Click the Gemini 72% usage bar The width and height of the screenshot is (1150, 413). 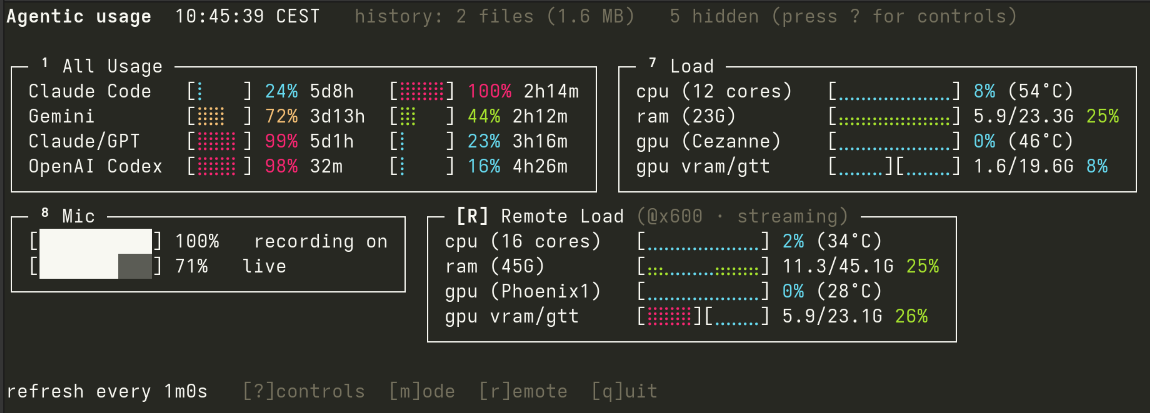[219, 117]
